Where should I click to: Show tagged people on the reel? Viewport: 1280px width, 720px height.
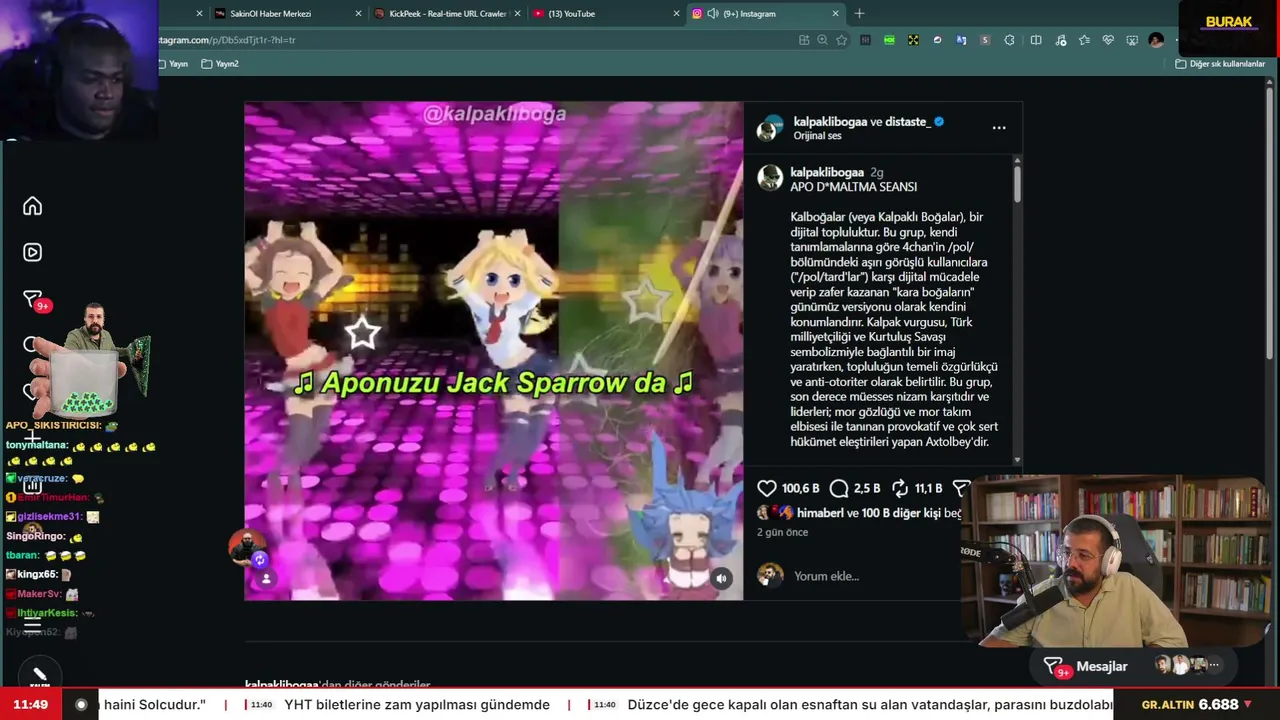266,578
